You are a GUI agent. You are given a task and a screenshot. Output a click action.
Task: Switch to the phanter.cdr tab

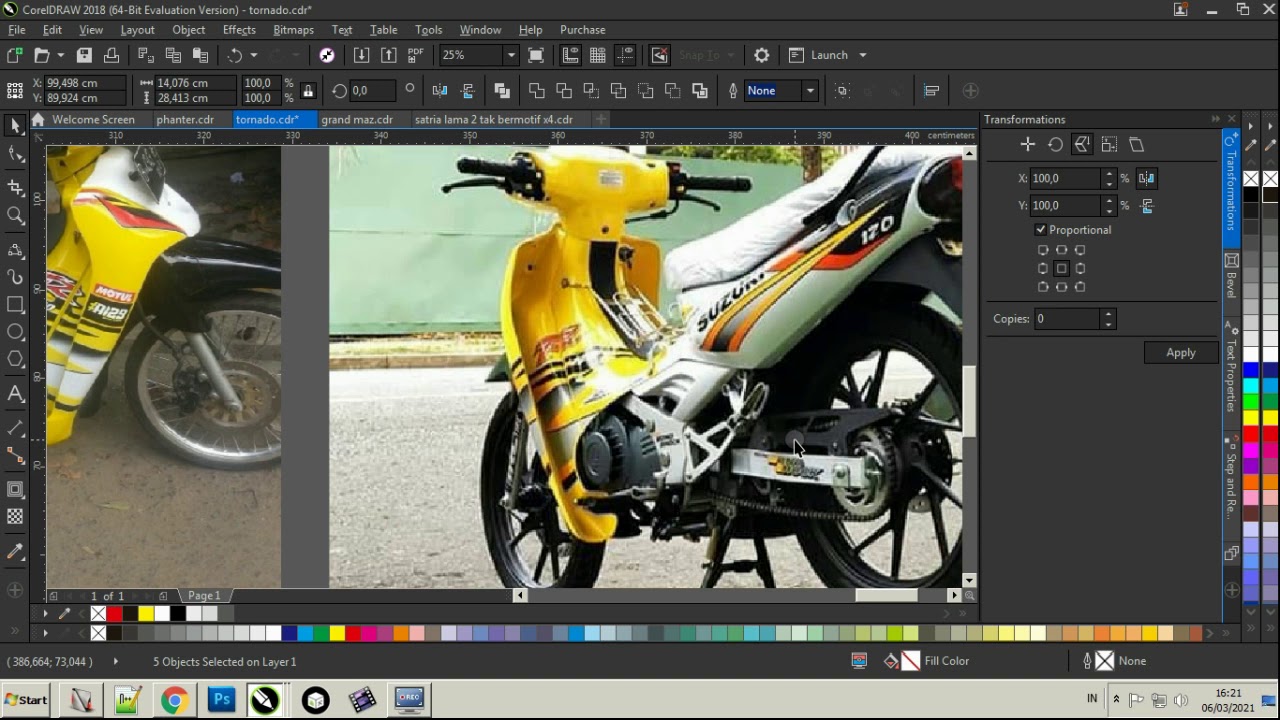click(185, 119)
